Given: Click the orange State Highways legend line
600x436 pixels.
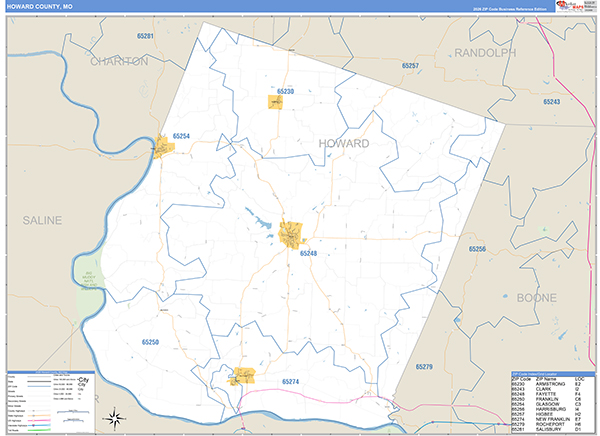Looking at the screenshot, I should tap(39, 415).
